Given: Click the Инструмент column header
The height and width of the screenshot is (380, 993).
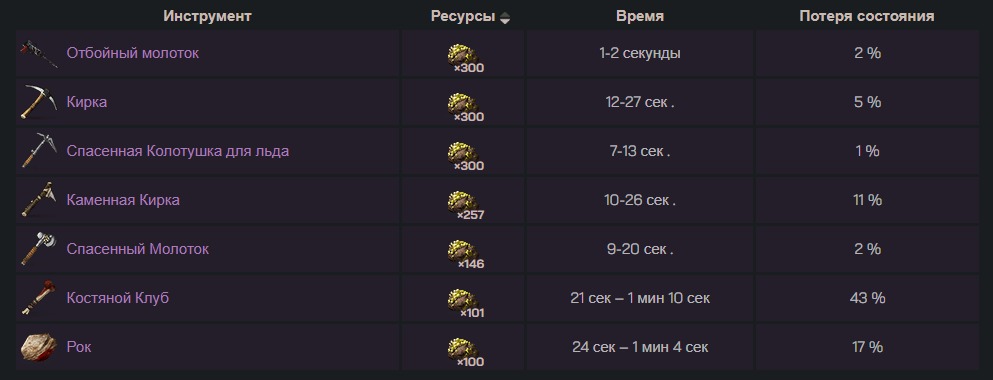Looking at the screenshot, I should [x=208, y=16].
